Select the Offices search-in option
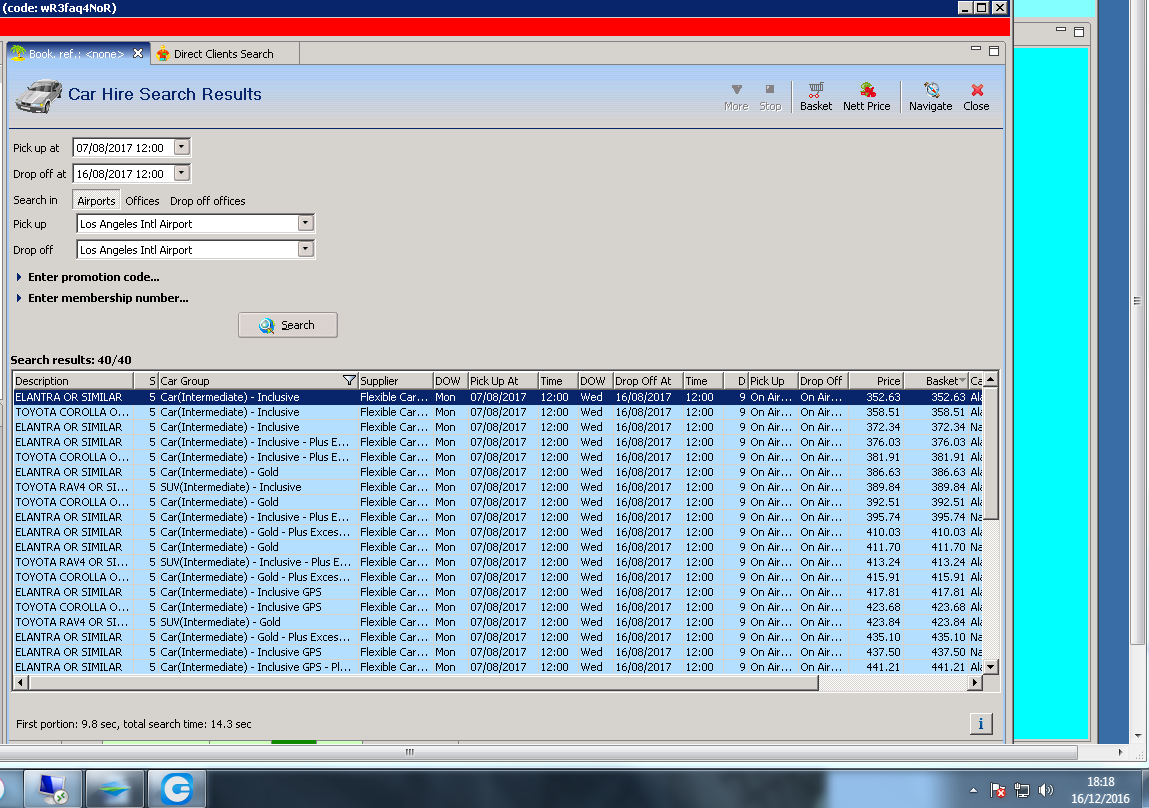 coord(142,201)
